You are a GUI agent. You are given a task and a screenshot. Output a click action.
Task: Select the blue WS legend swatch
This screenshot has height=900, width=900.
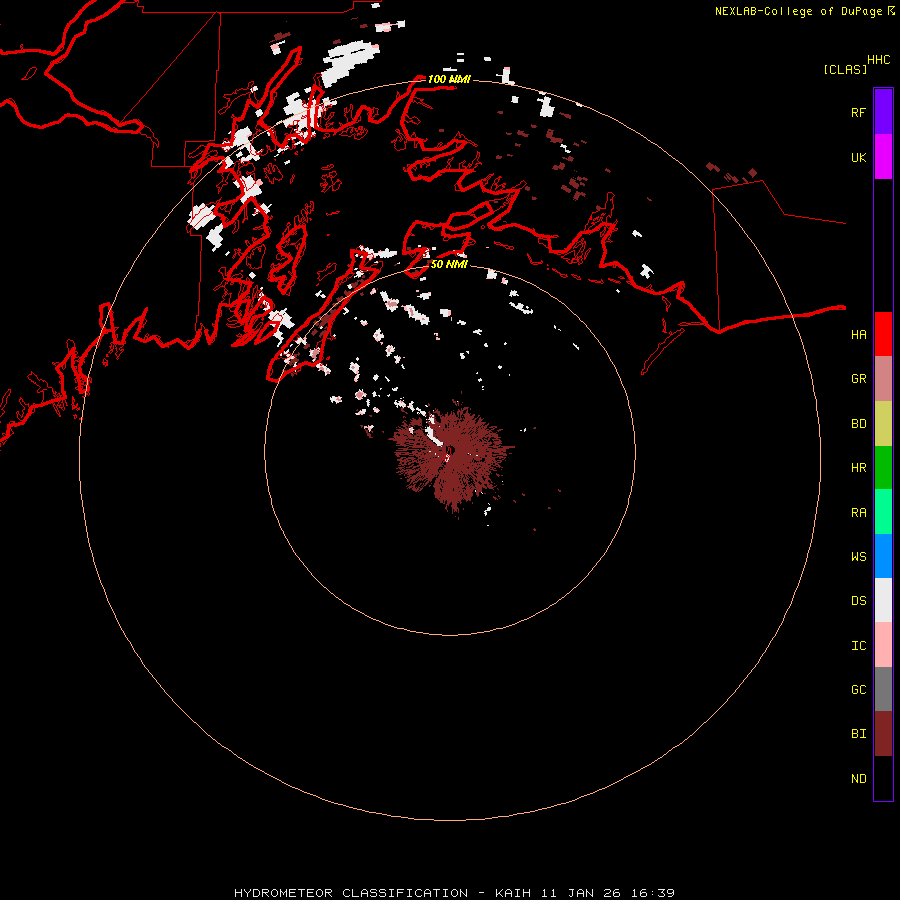(883, 556)
